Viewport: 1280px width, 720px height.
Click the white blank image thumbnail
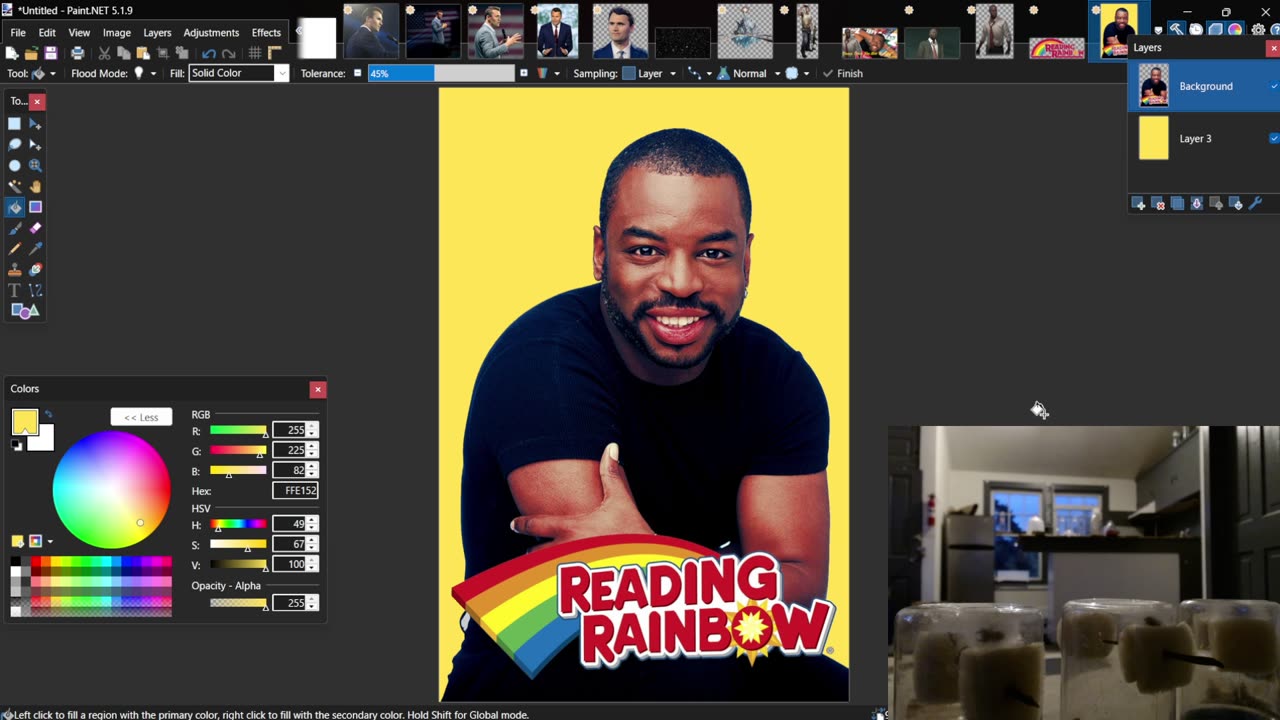pos(317,38)
